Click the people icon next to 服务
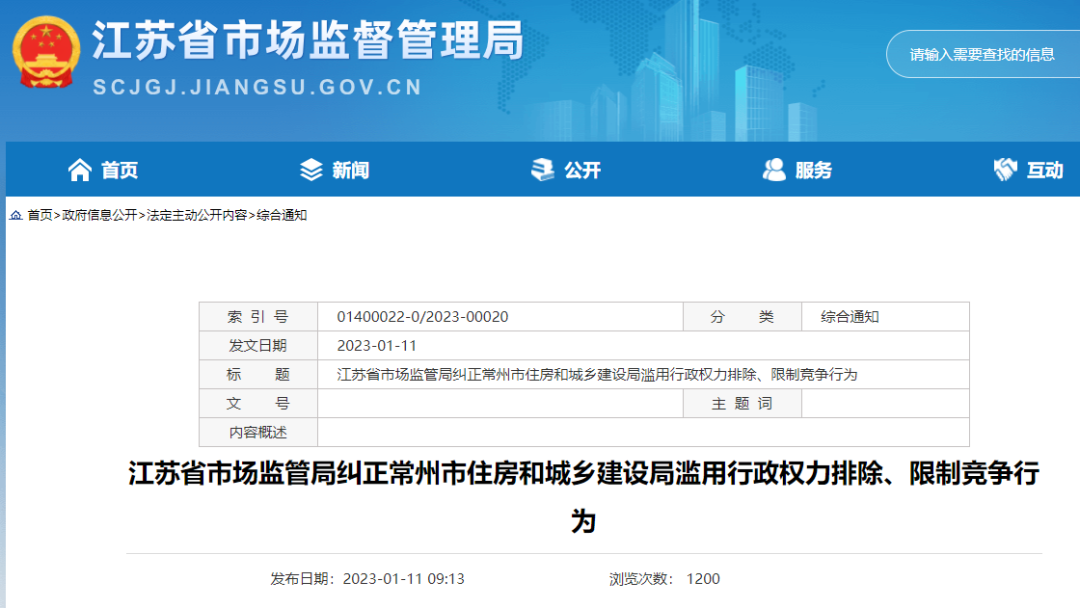 coord(771,170)
